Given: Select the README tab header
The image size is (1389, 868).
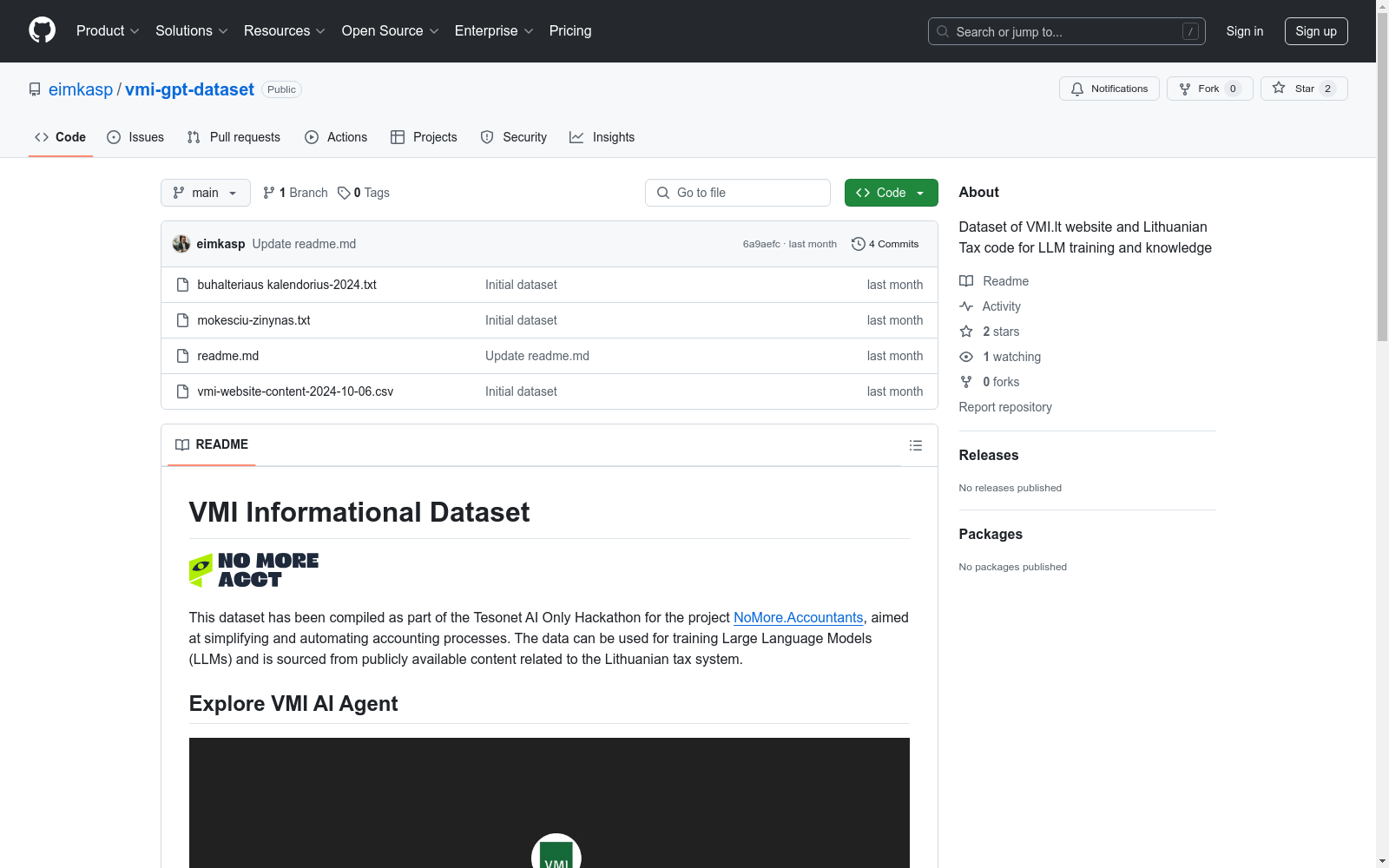Looking at the screenshot, I should point(212,444).
